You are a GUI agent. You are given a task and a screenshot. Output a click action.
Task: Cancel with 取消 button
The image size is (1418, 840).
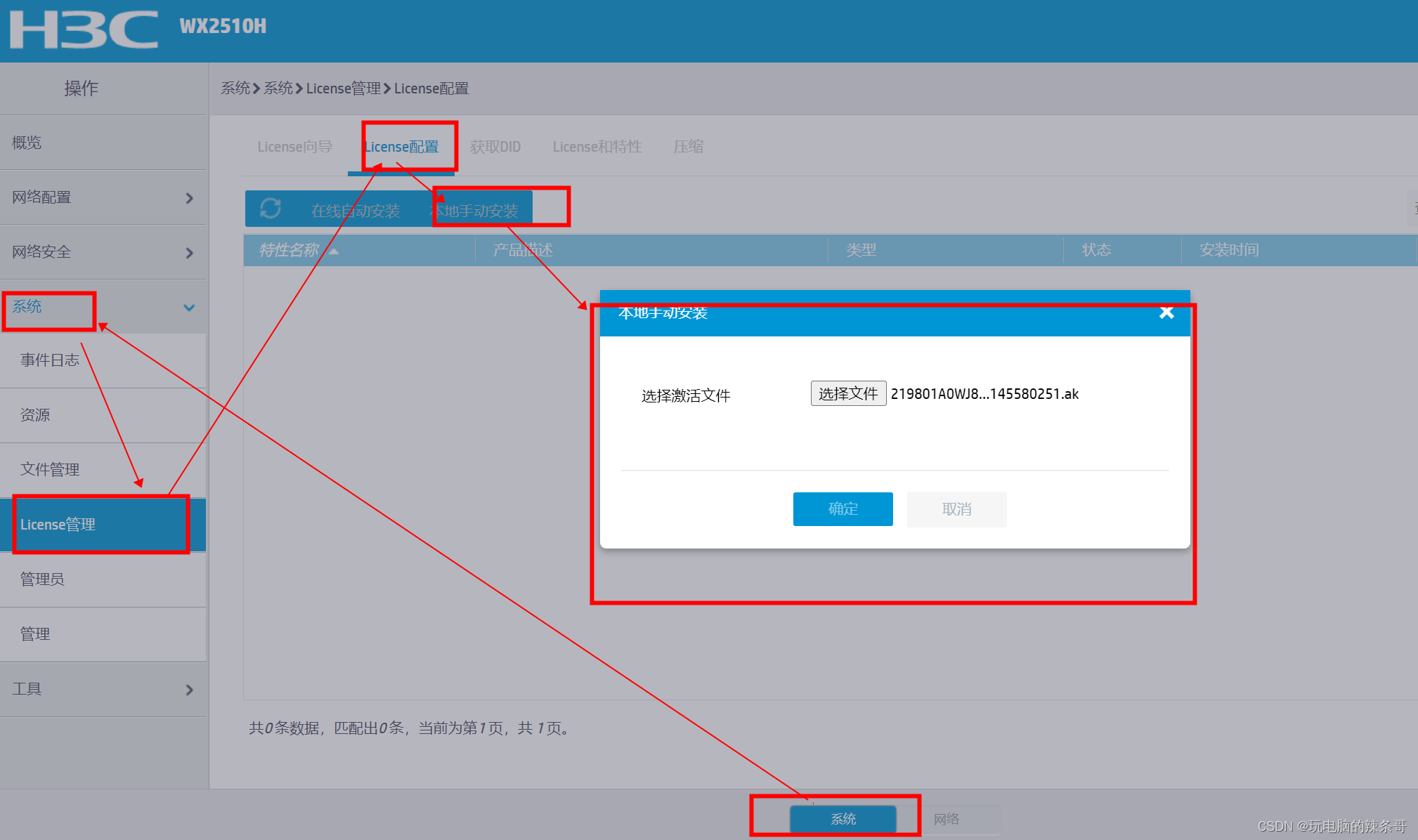click(x=956, y=509)
